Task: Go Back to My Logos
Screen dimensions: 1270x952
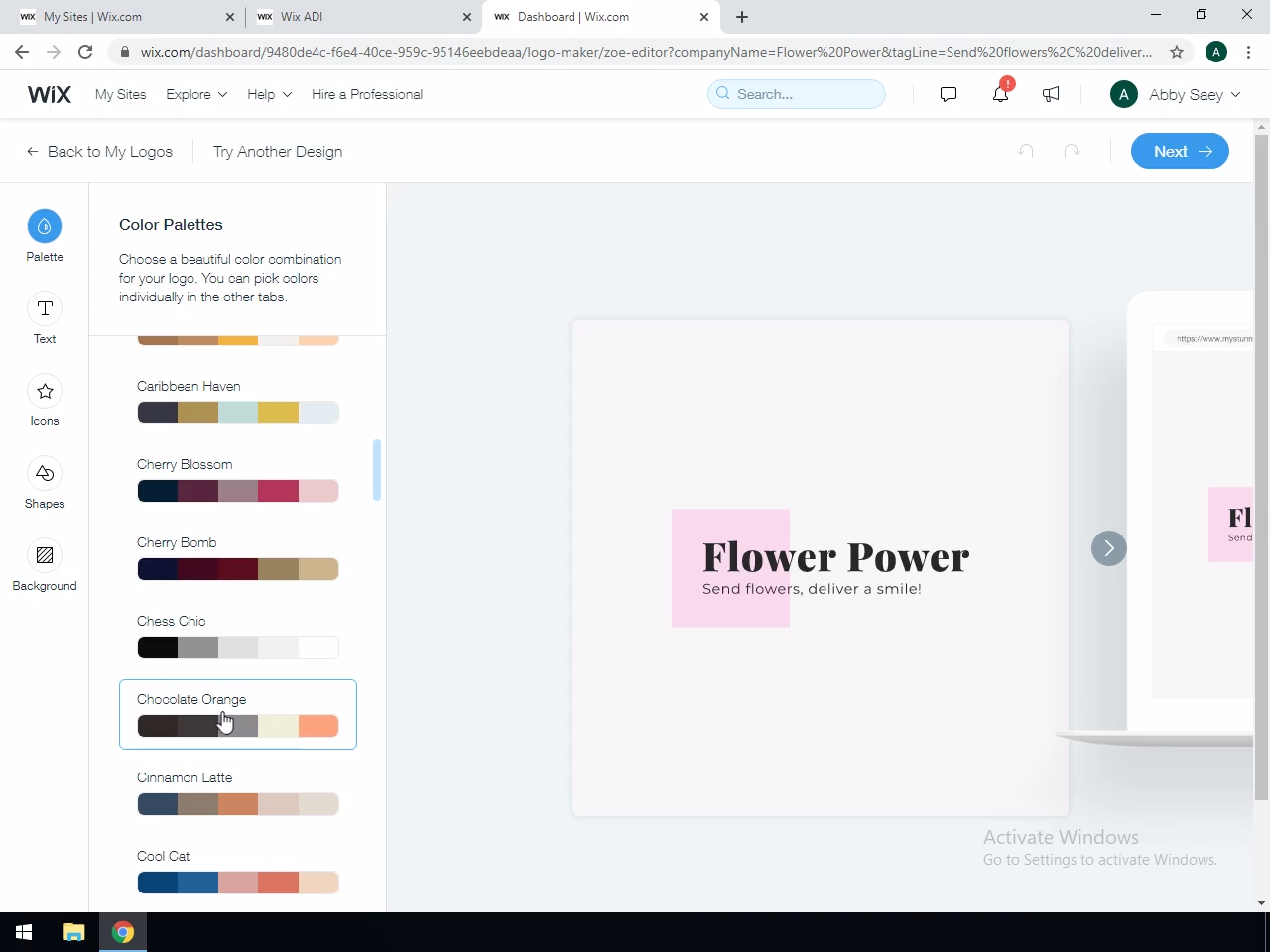Action: [x=99, y=151]
